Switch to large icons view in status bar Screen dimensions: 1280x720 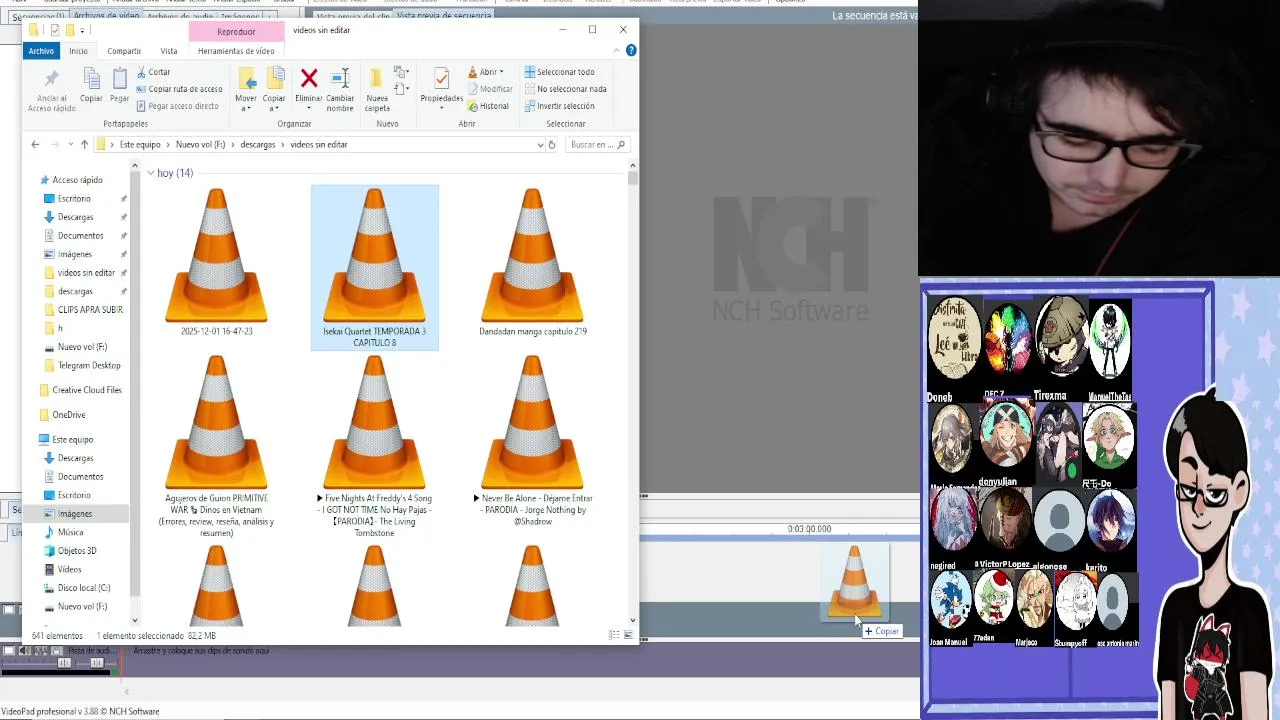coord(628,635)
